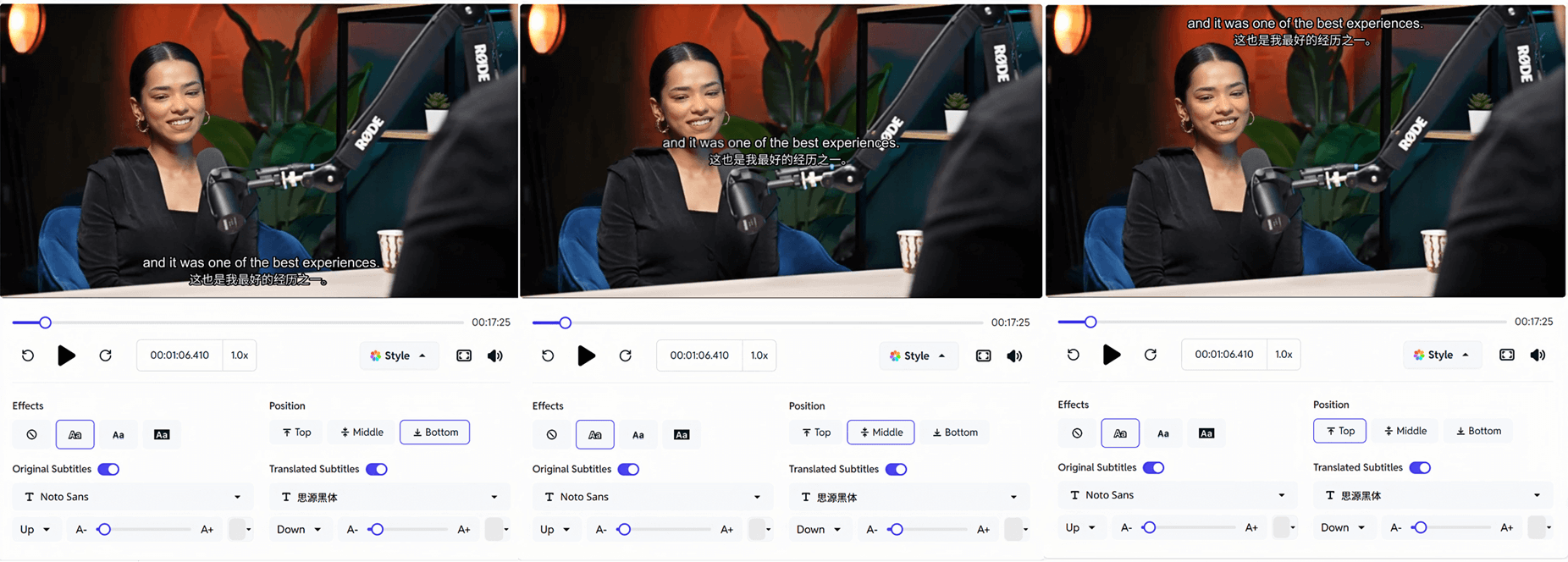Open Style dropdown in middle panel
This screenshot has width=1568, height=562.
[x=919, y=355]
